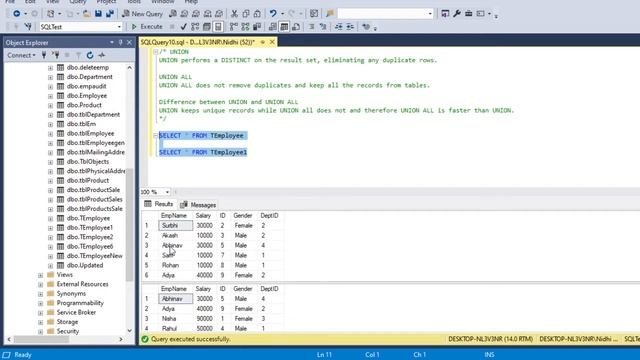Open Object Explorer window position dropdown arrow

(111, 42)
